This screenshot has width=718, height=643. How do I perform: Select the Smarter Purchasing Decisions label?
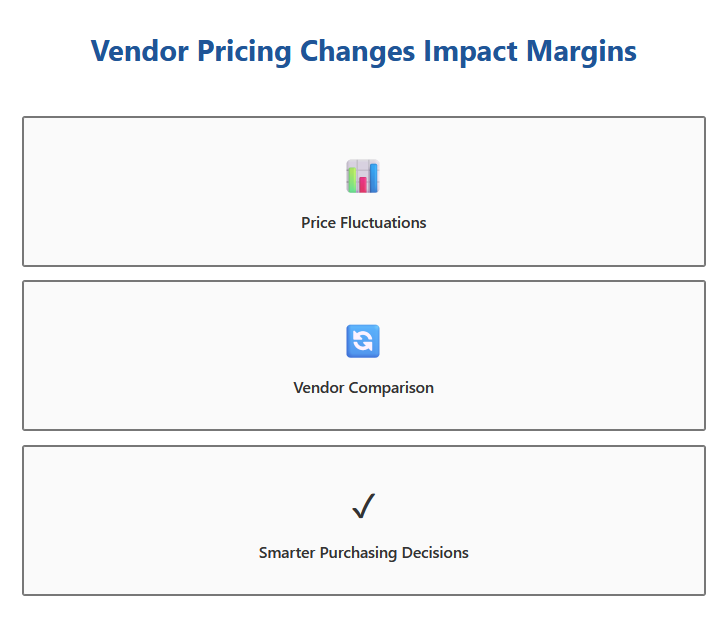coord(363,553)
